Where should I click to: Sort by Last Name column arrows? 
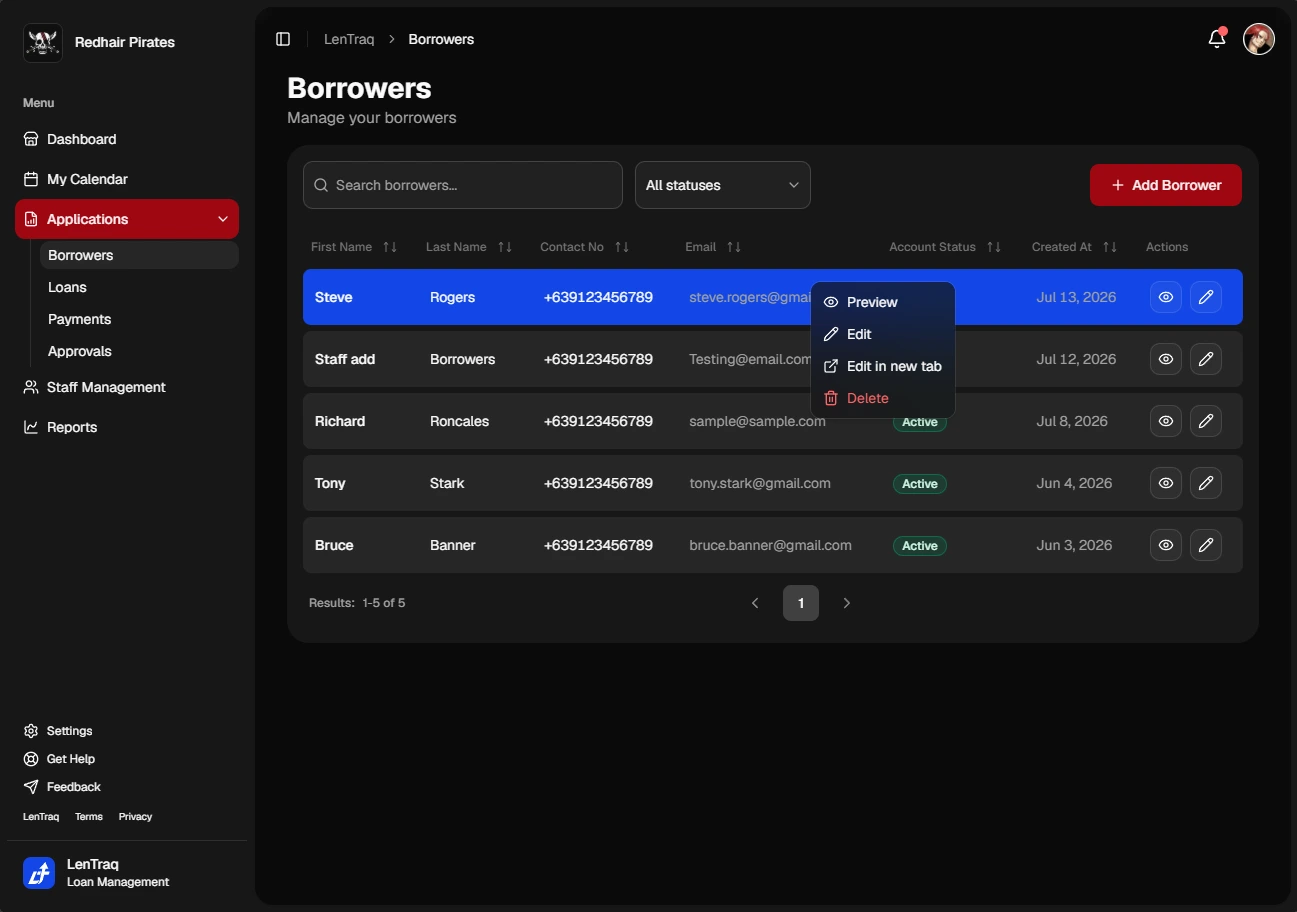tap(505, 247)
